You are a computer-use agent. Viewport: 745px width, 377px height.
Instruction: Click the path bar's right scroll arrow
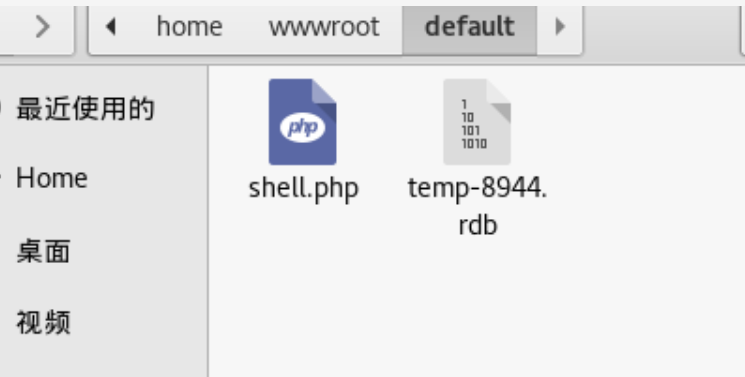560,27
